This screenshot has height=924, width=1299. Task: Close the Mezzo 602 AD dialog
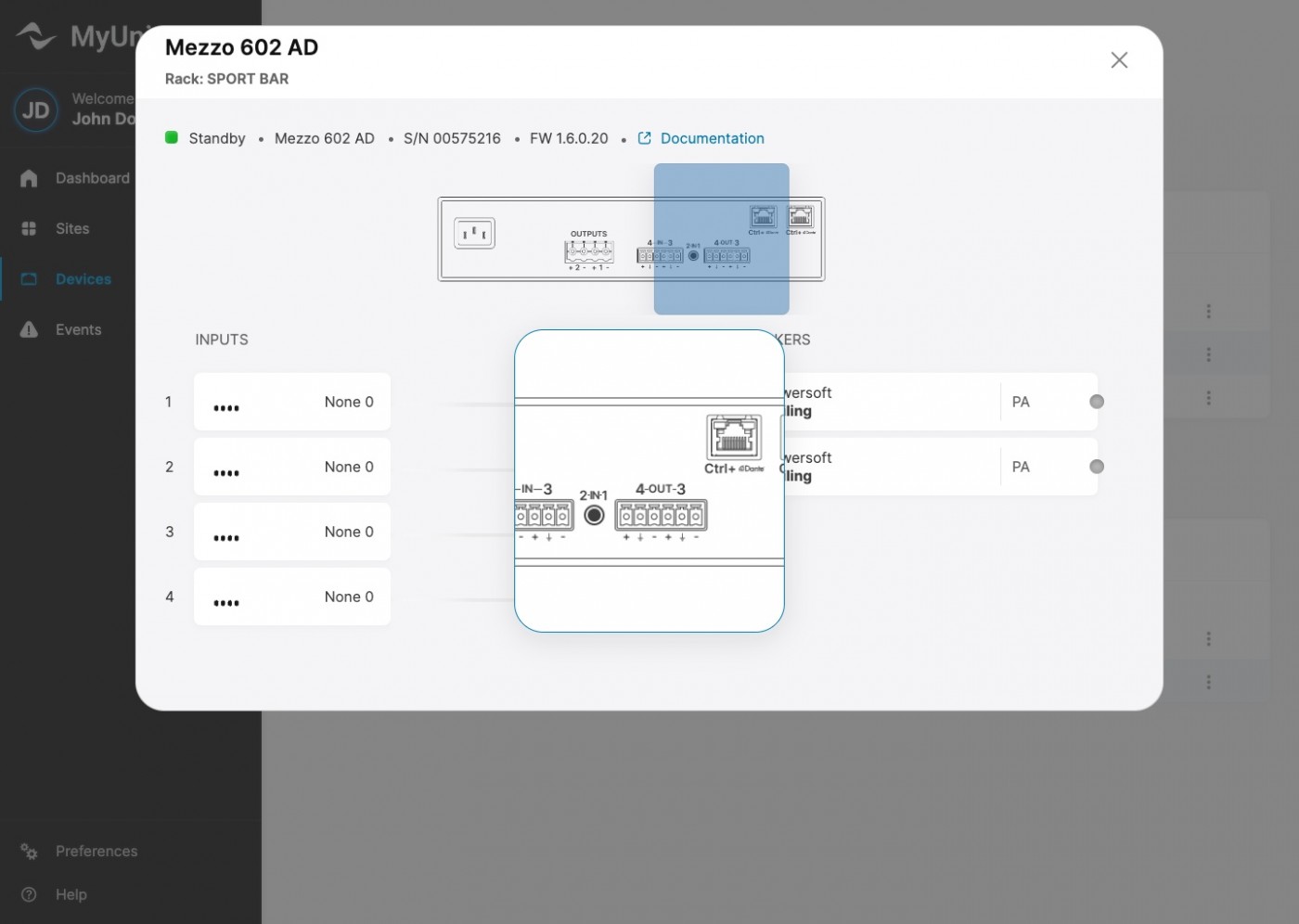coord(1119,60)
